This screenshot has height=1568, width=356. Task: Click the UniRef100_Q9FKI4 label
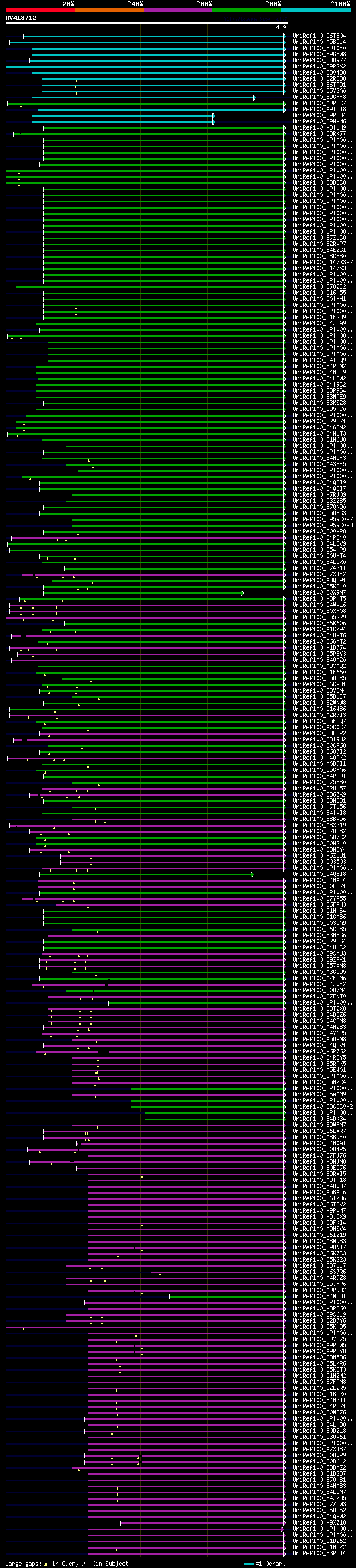319,1223
